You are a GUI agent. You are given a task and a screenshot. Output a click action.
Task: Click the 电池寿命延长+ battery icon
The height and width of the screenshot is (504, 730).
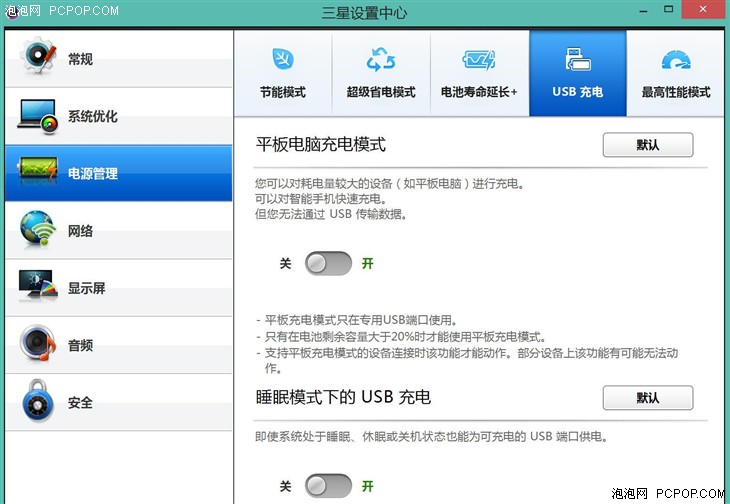click(x=479, y=60)
